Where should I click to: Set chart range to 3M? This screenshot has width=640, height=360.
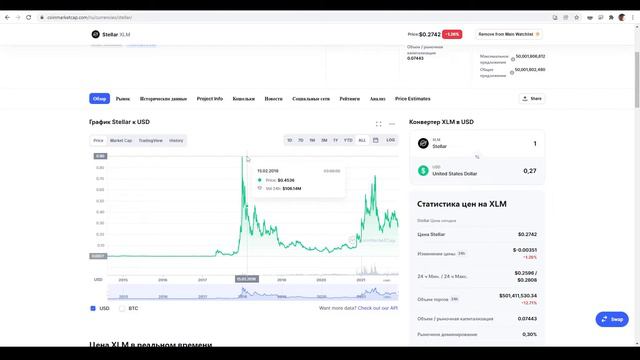coord(324,140)
